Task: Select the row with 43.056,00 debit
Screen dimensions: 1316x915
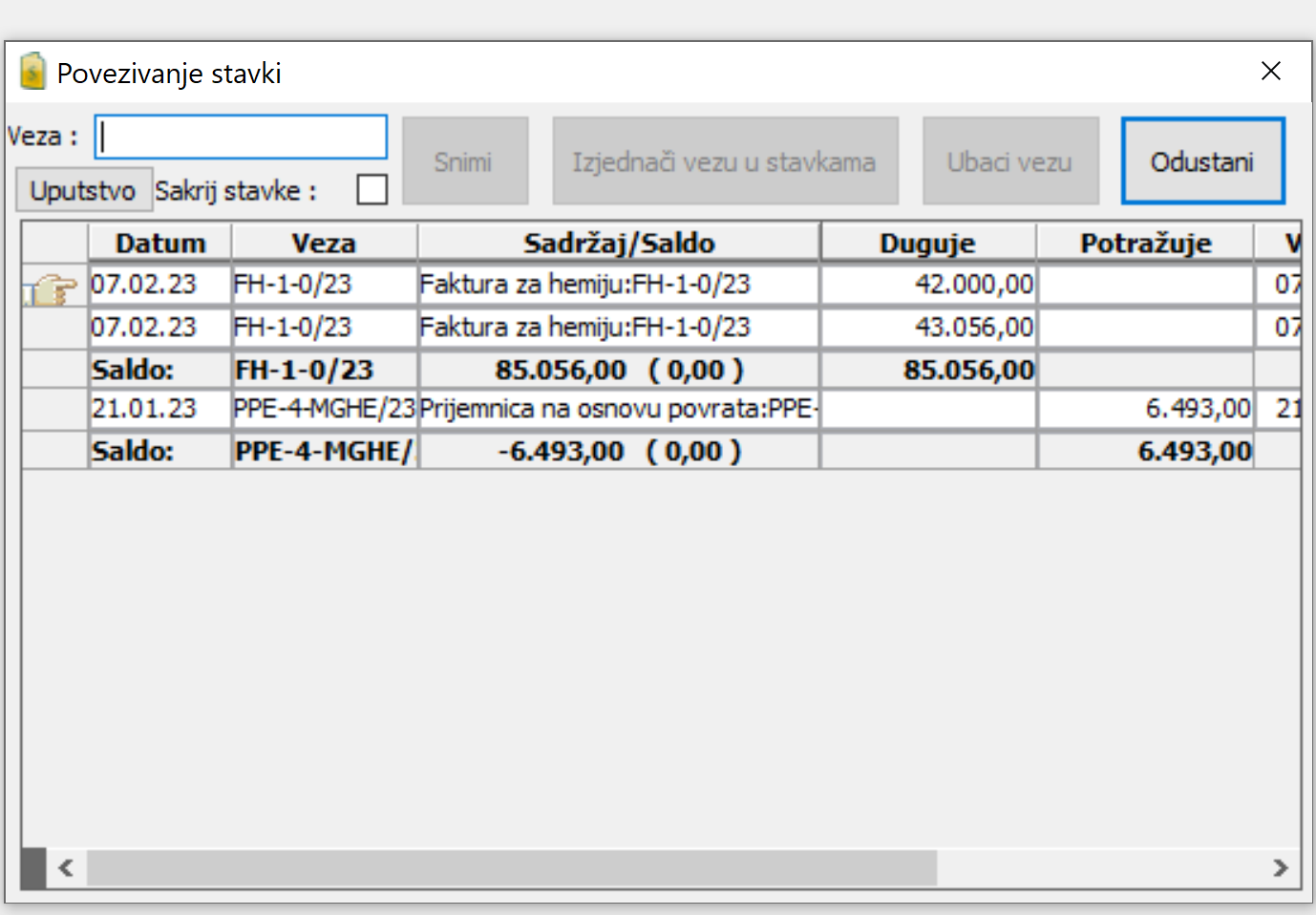Action: pyautogui.click(x=618, y=328)
